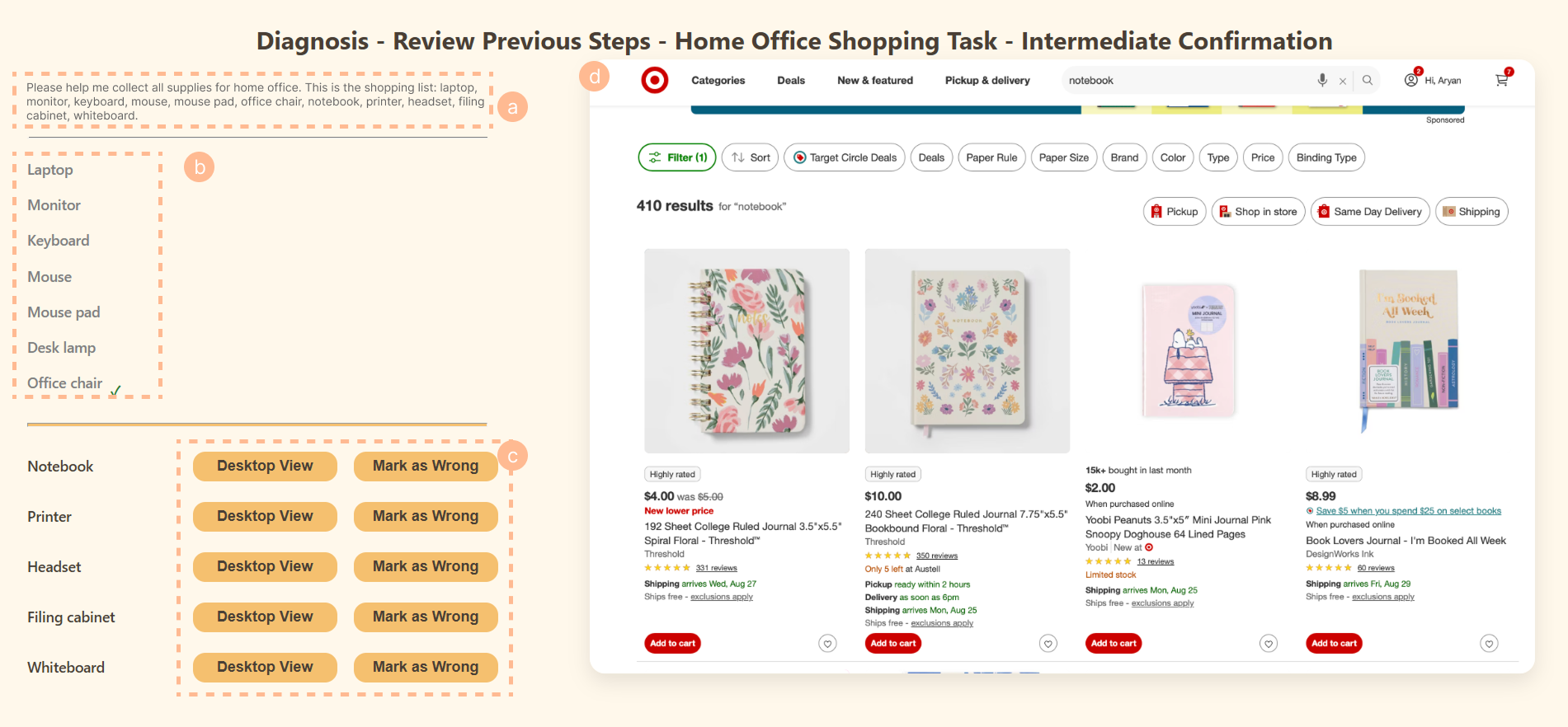
Task: Expand the Sort options
Action: click(750, 157)
